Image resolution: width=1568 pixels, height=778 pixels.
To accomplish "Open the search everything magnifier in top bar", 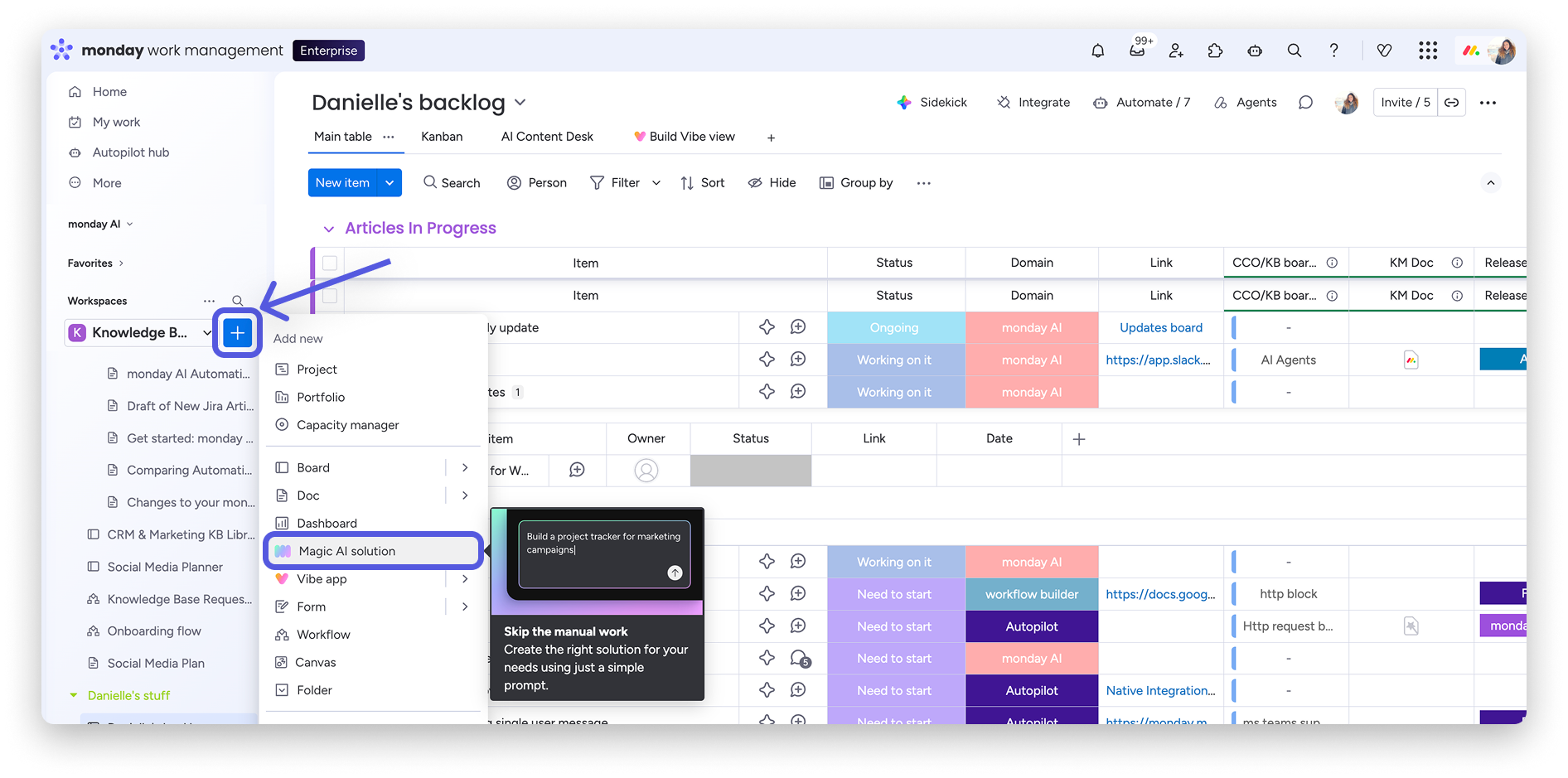I will [x=1295, y=51].
